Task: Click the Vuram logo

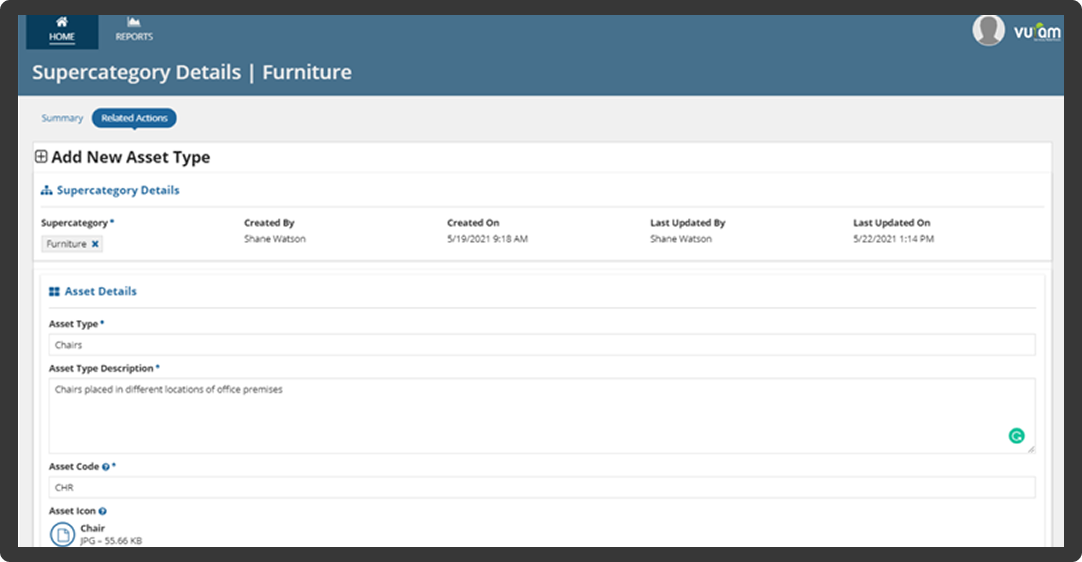Action: [1037, 32]
